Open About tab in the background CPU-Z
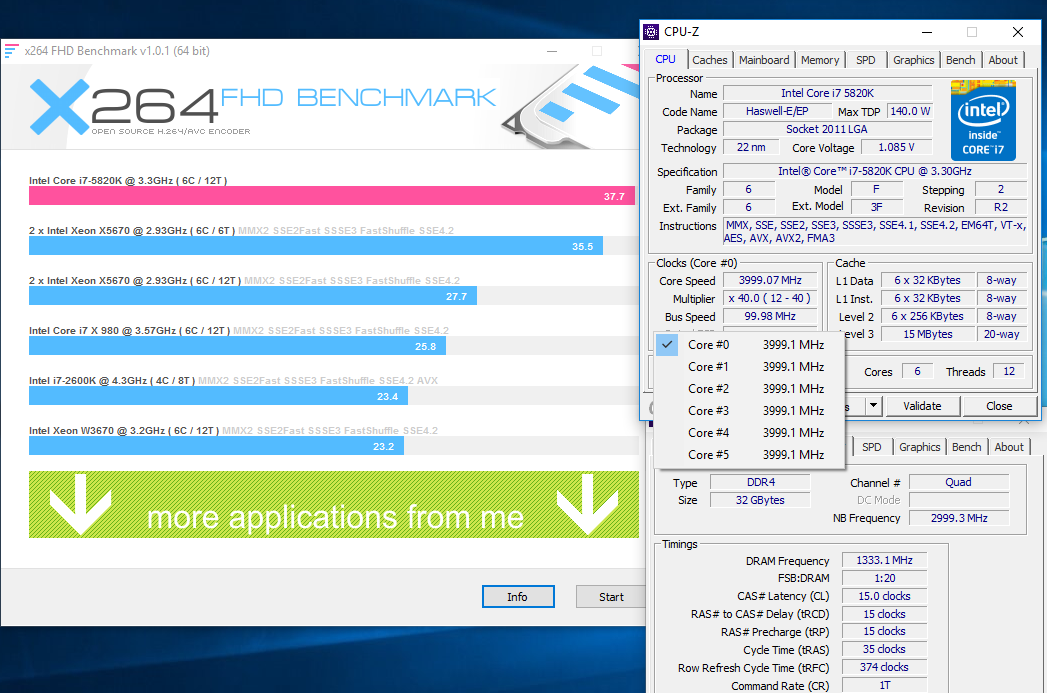This screenshot has width=1047, height=693. click(x=1008, y=447)
